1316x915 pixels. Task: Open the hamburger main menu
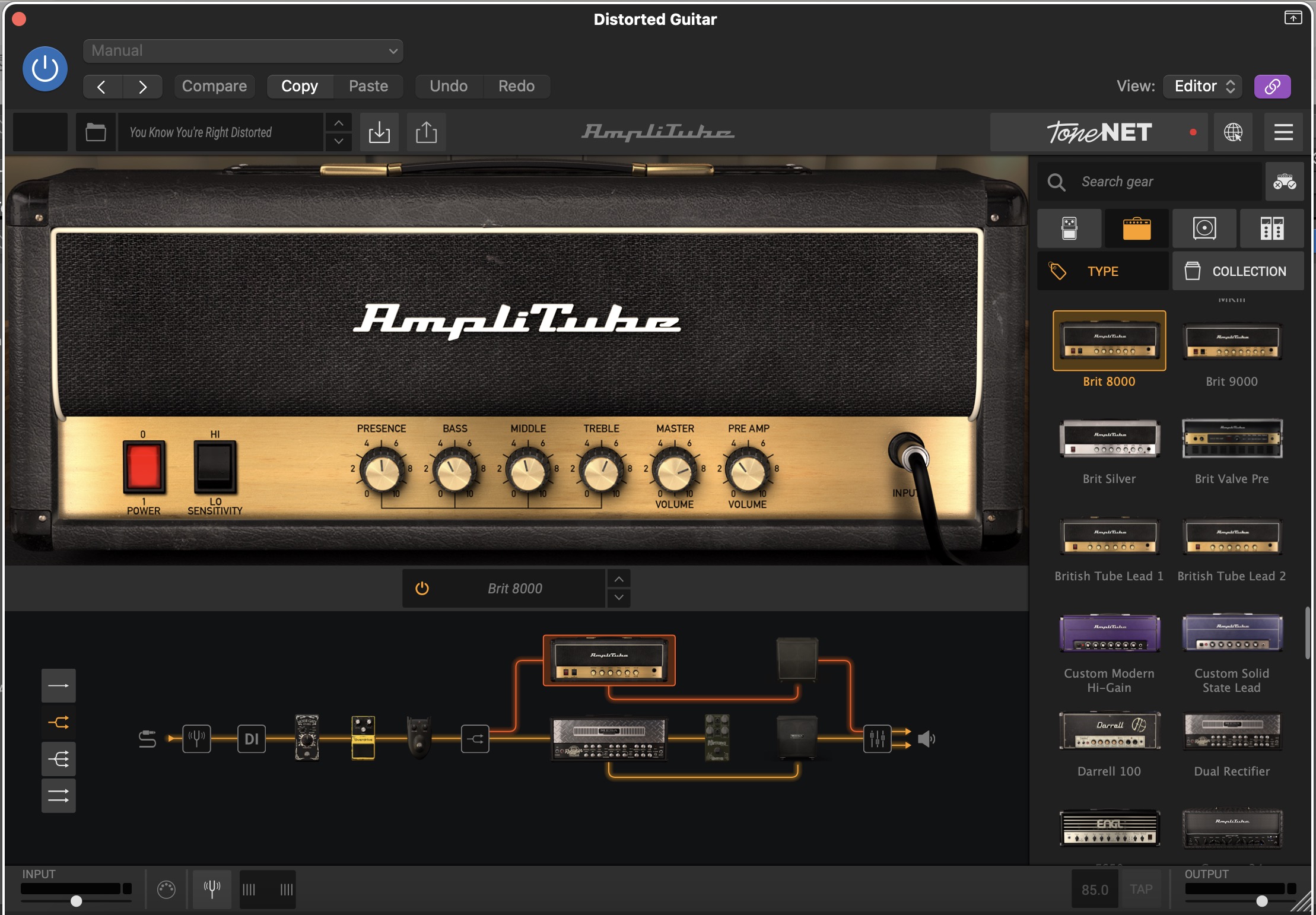(1283, 132)
